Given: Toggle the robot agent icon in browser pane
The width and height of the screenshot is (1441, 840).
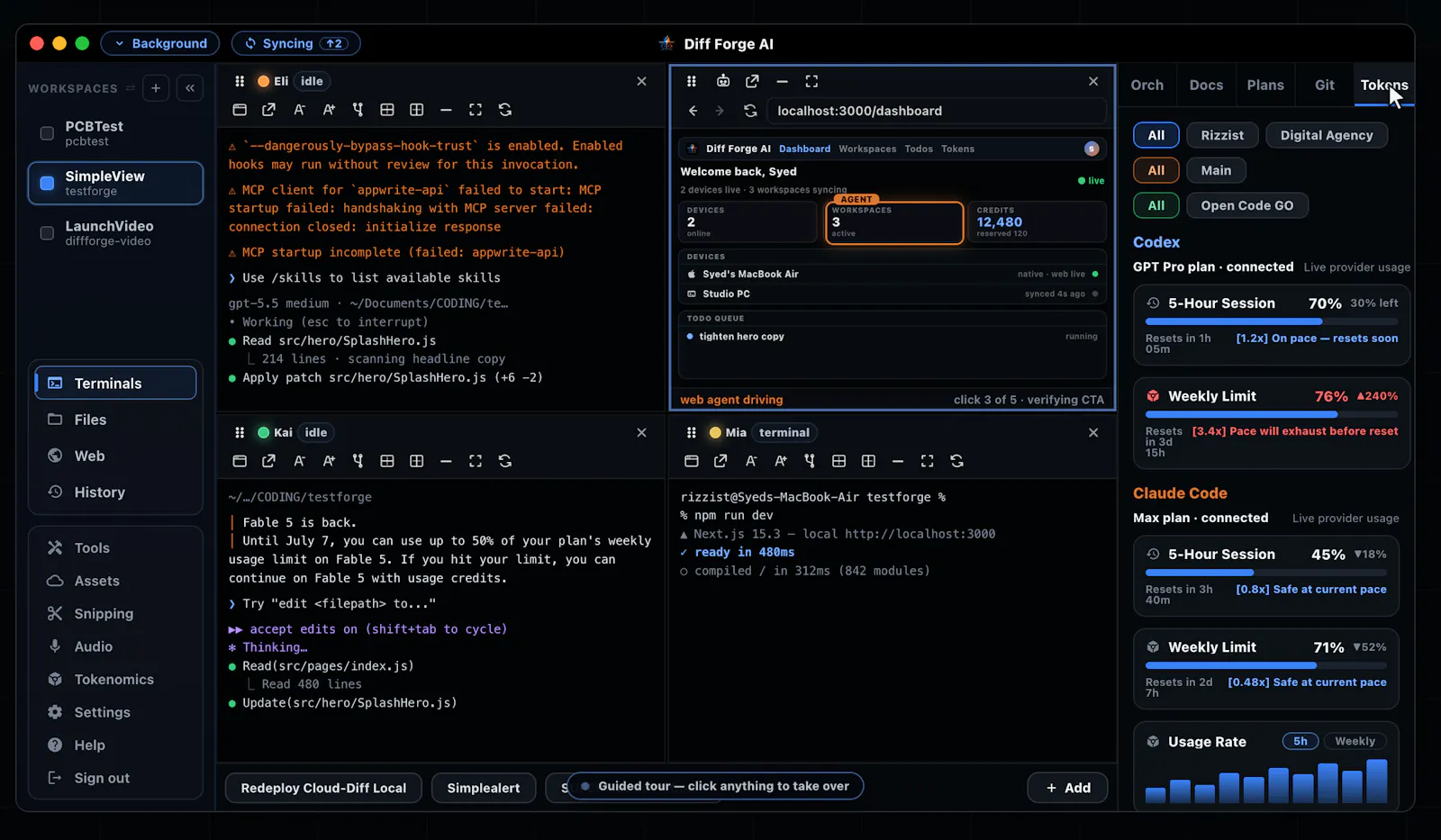Looking at the screenshot, I should (723, 81).
